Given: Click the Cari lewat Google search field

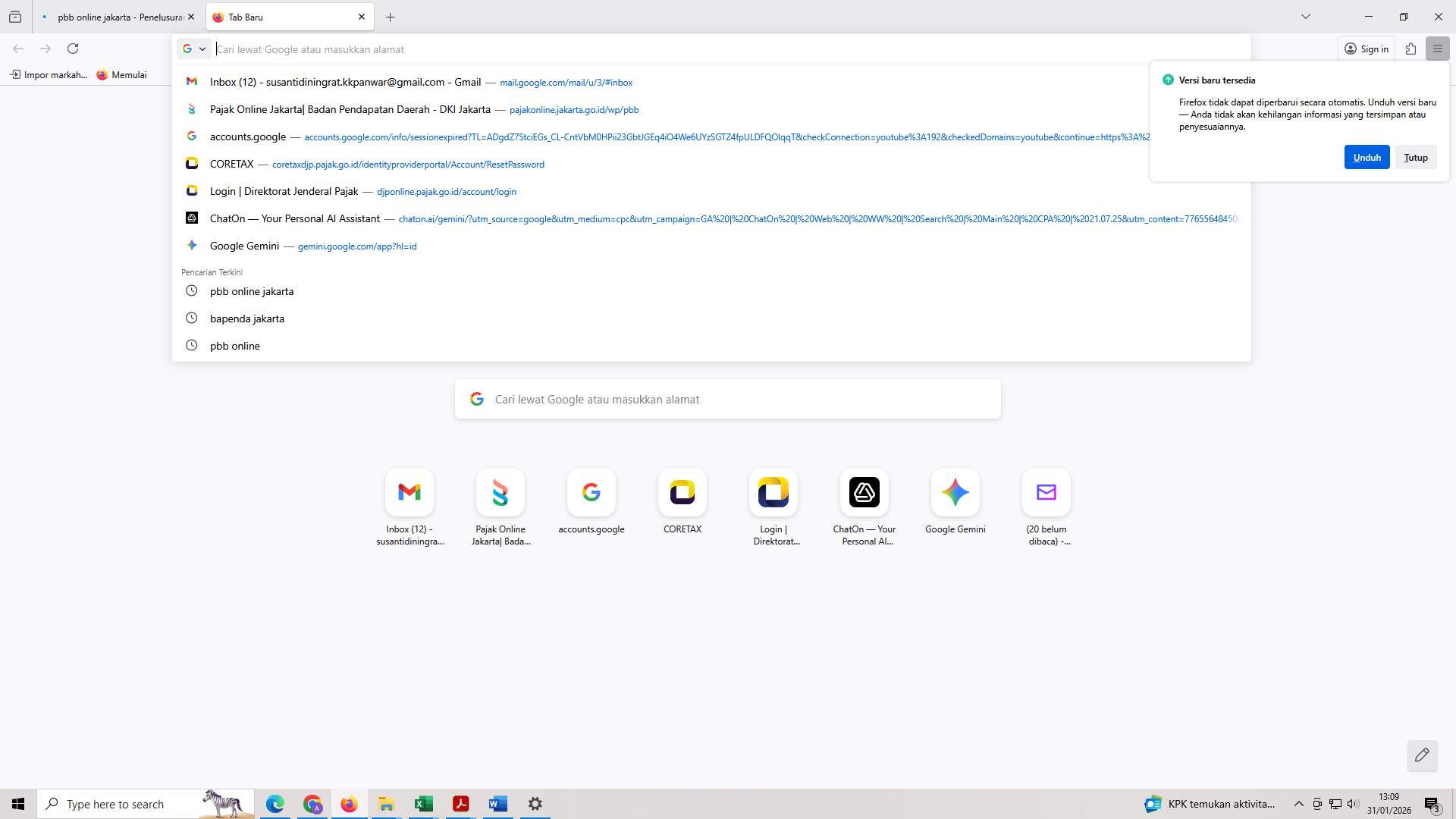Looking at the screenshot, I should pos(727,399).
